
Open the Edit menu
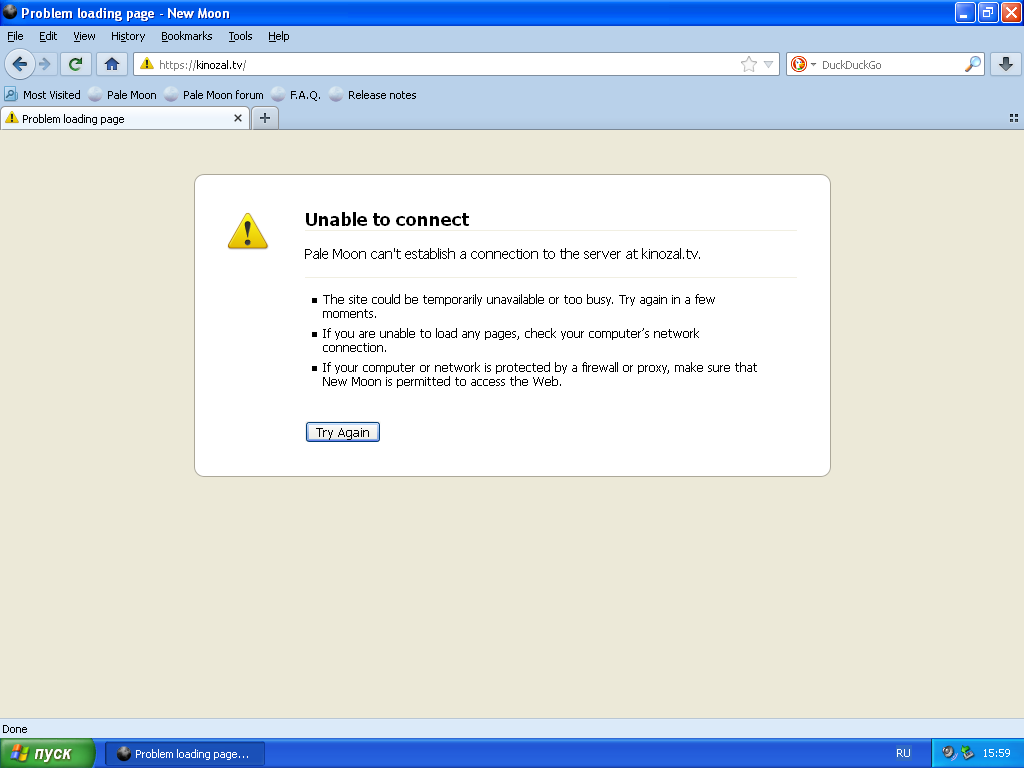click(48, 36)
